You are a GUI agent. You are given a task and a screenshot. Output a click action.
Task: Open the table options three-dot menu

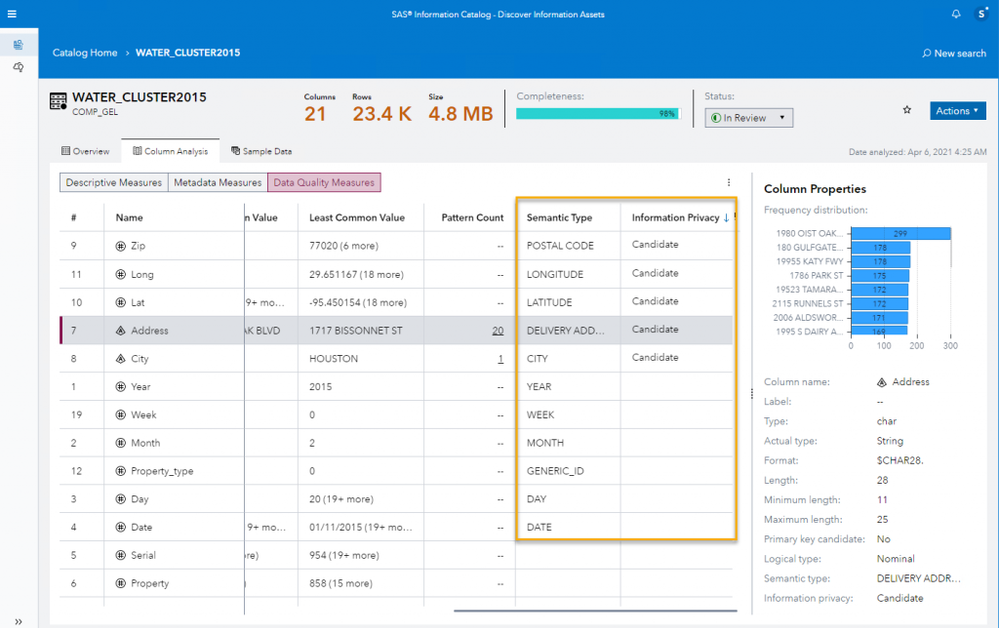point(729,182)
